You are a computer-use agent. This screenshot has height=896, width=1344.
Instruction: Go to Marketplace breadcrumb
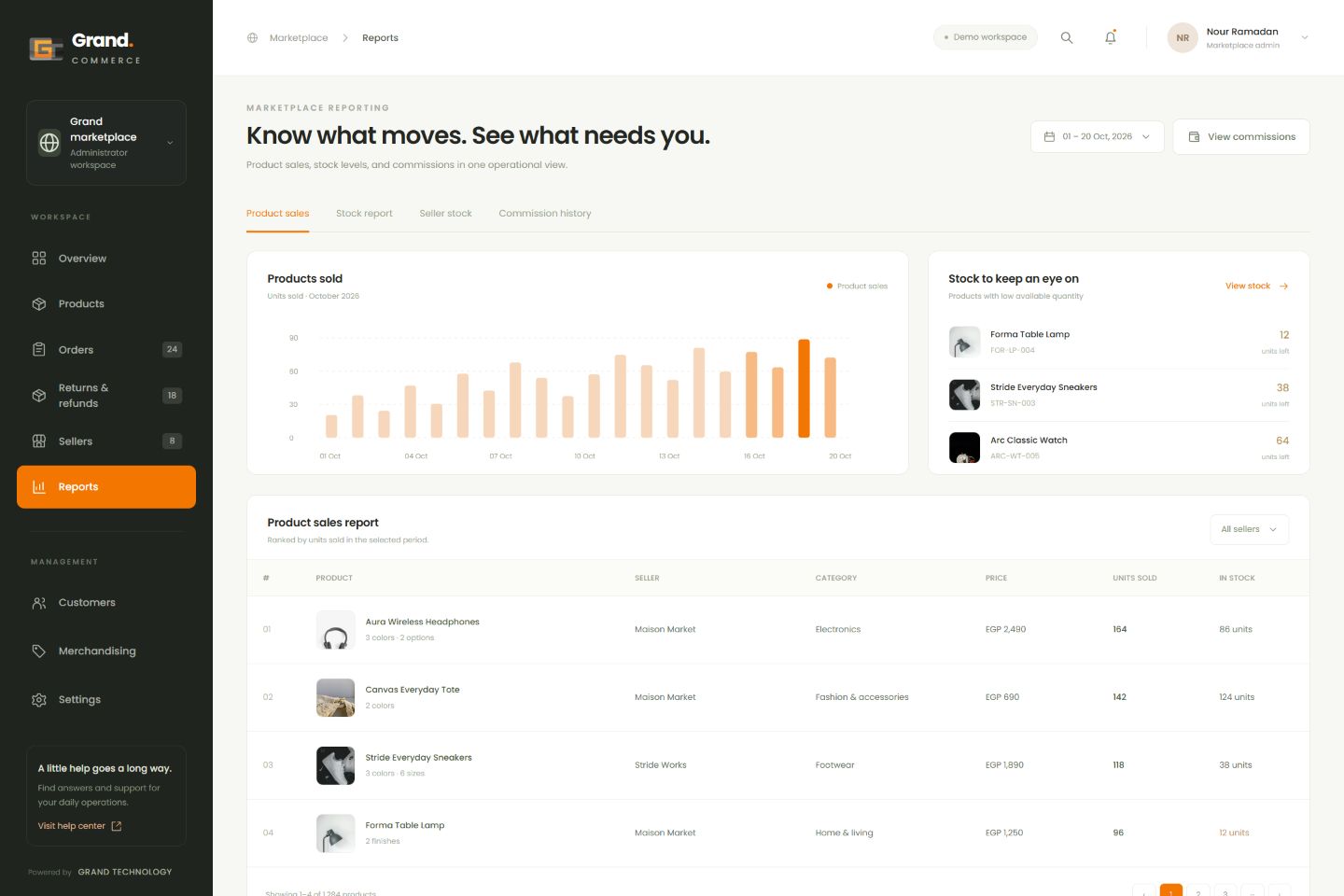(299, 38)
